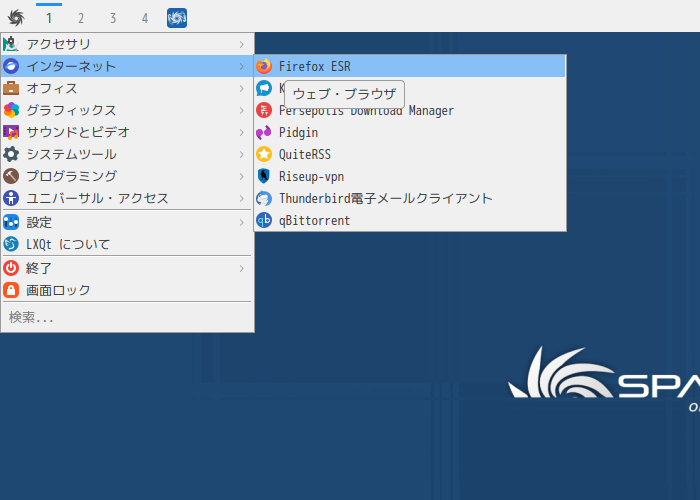Click the Firefox ESR fox icon
The height and width of the screenshot is (500, 700).
point(264,66)
